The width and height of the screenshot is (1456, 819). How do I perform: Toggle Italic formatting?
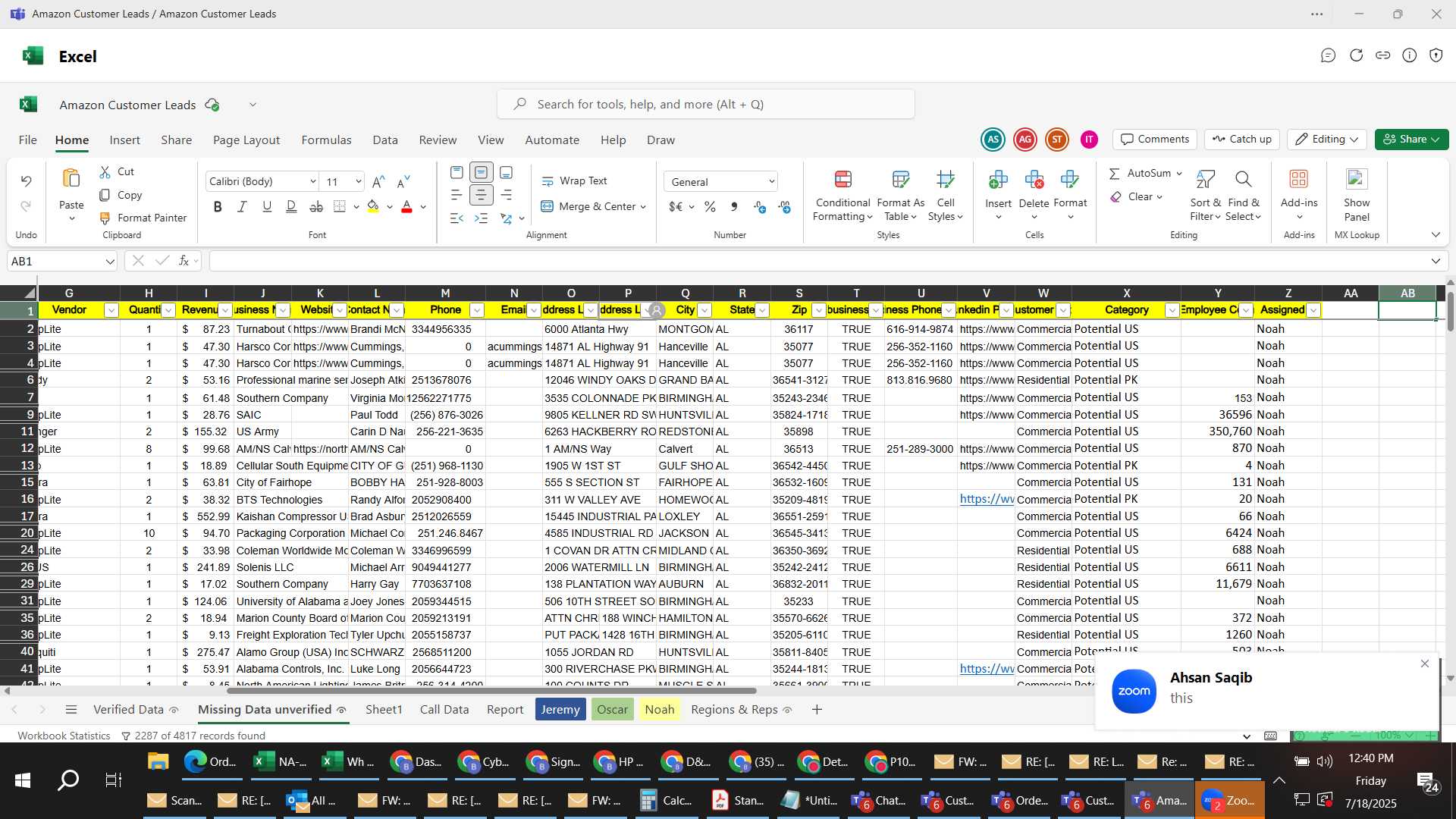242,206
